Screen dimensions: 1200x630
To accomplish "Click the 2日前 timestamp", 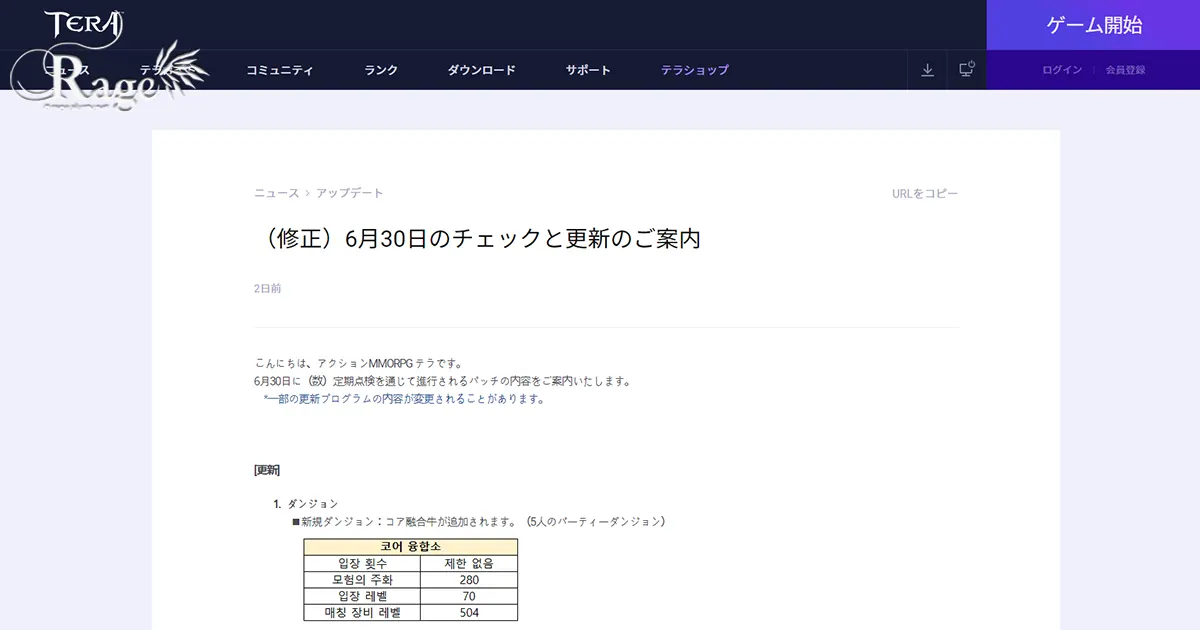I will coord(267,288).
